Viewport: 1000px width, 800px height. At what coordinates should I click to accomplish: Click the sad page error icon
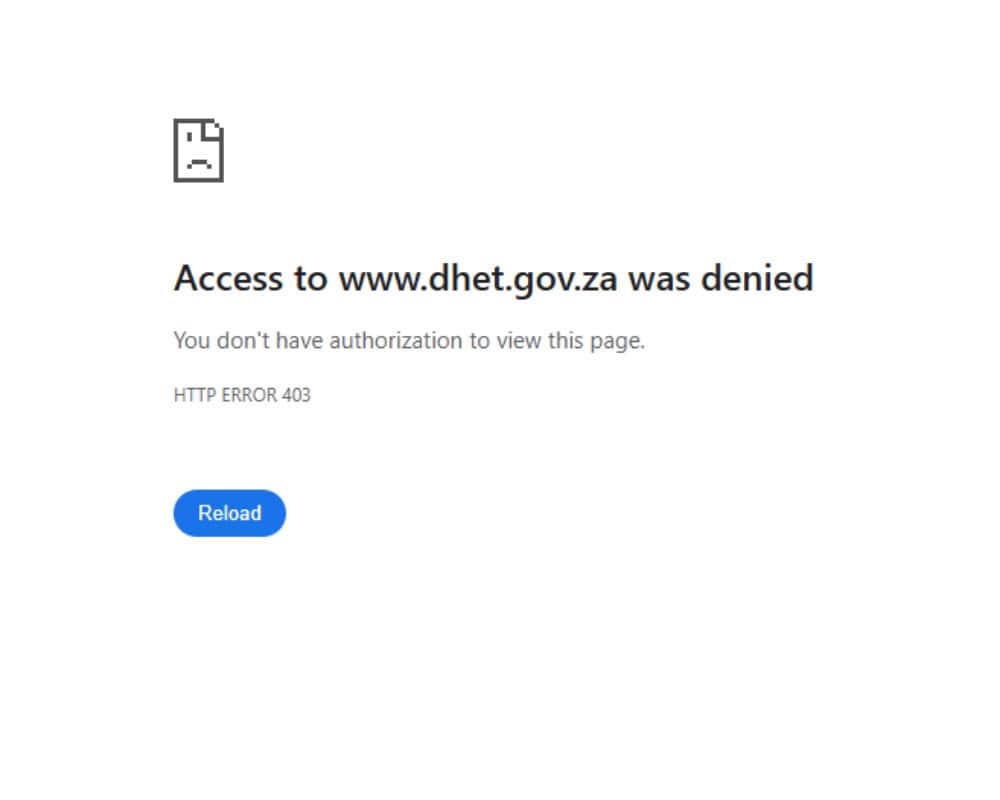198,150
